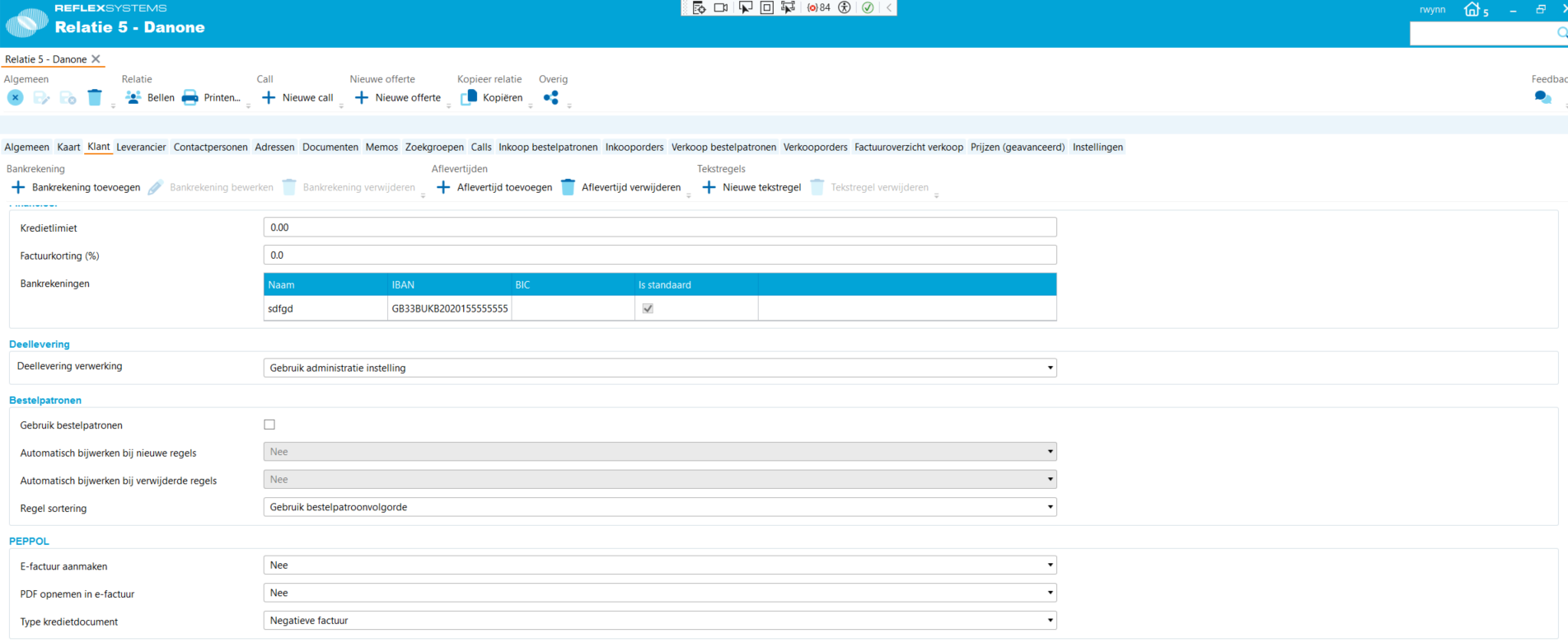Click the Nieuwe tekstregel button
The width and height of the screenshot is (1568, 643).
[x=751, y=187]
